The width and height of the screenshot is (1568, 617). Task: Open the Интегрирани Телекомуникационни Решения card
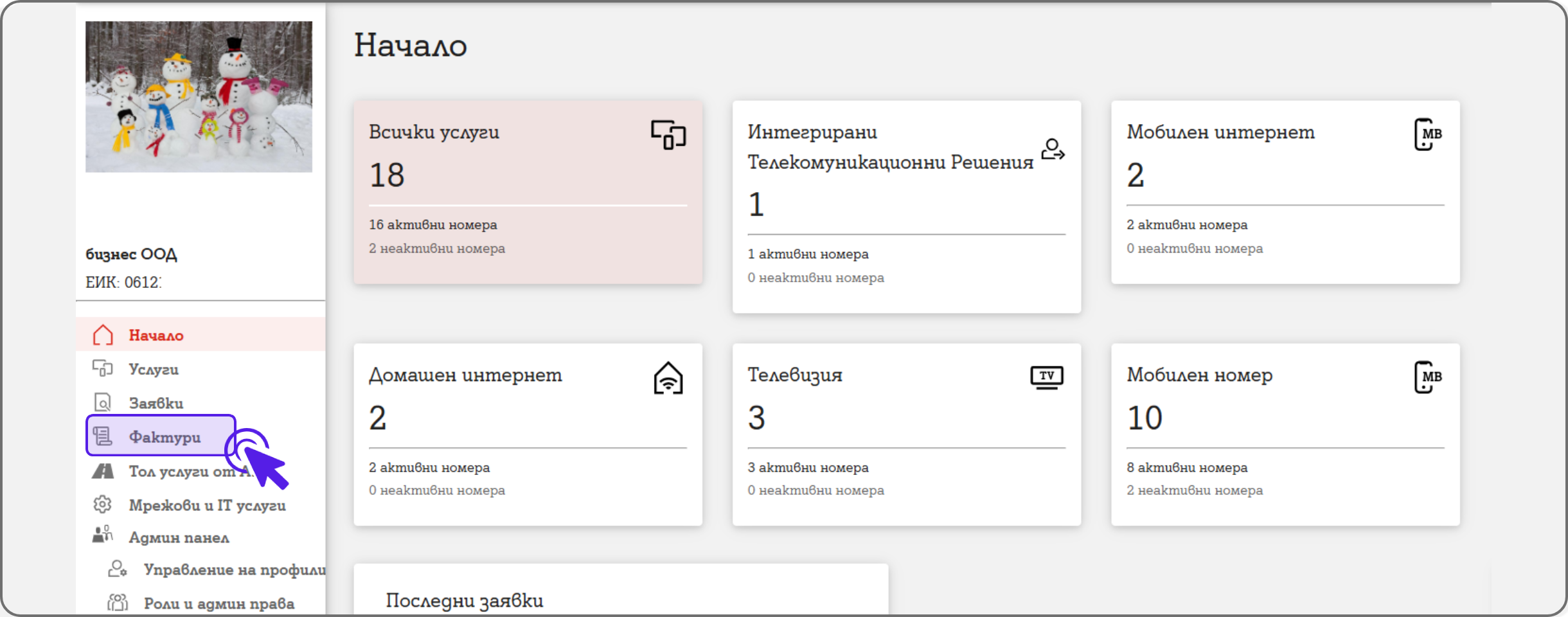(907, 207)
